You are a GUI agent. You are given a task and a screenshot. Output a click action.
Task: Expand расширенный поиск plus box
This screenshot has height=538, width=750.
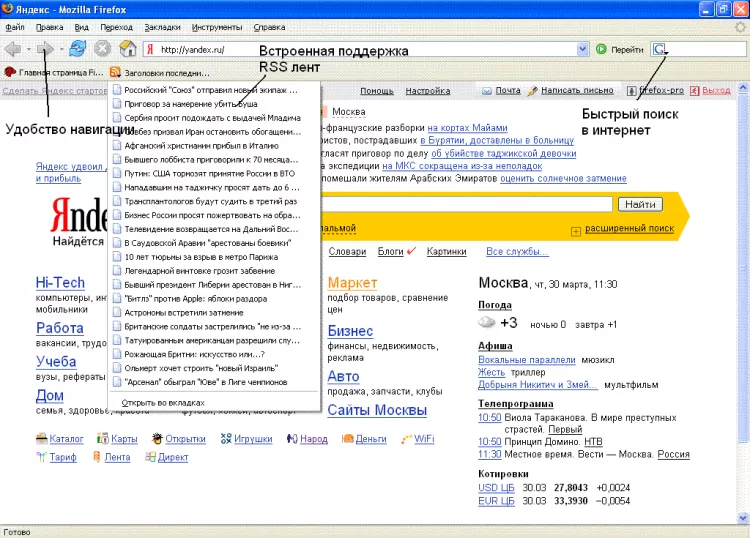[x=576, y=231]
